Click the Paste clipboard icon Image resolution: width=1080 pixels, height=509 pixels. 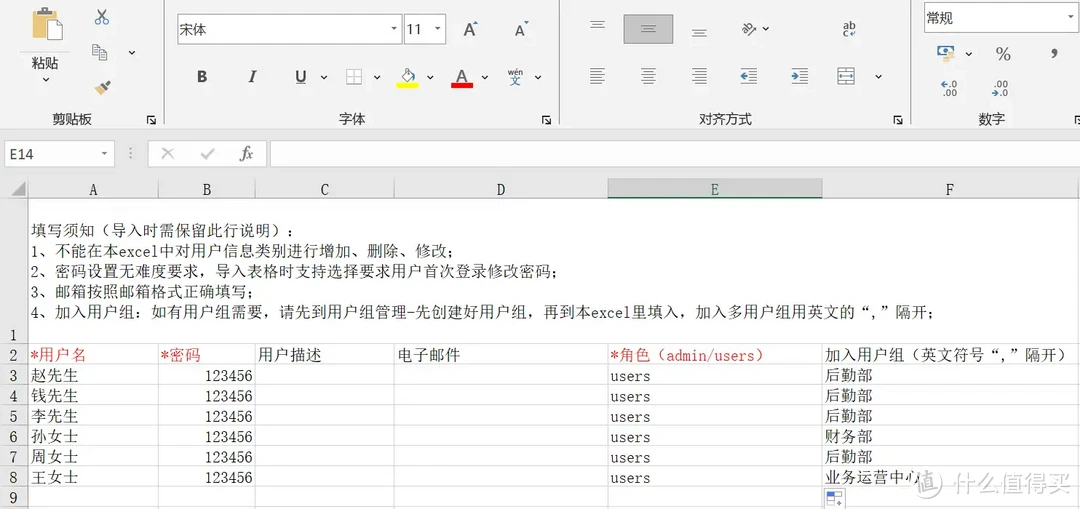point(47,25)
